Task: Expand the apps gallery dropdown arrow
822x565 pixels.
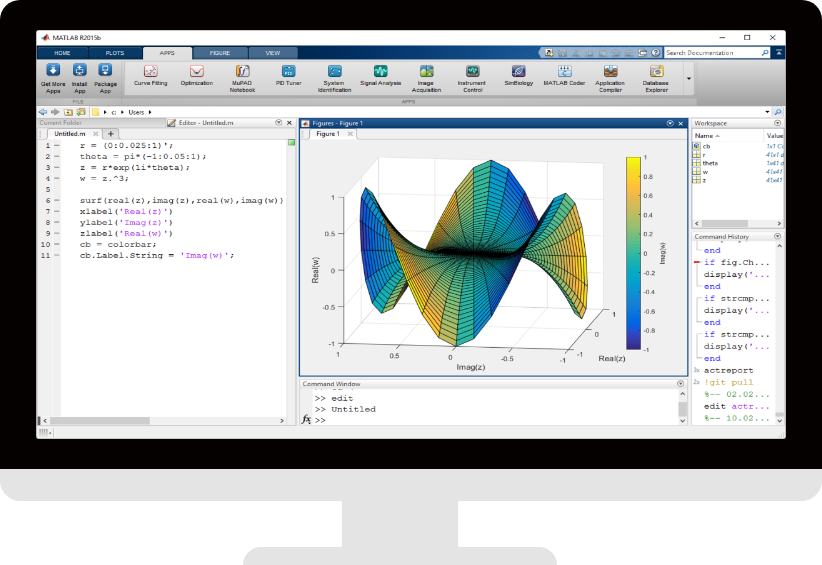Action: [688, 76]
